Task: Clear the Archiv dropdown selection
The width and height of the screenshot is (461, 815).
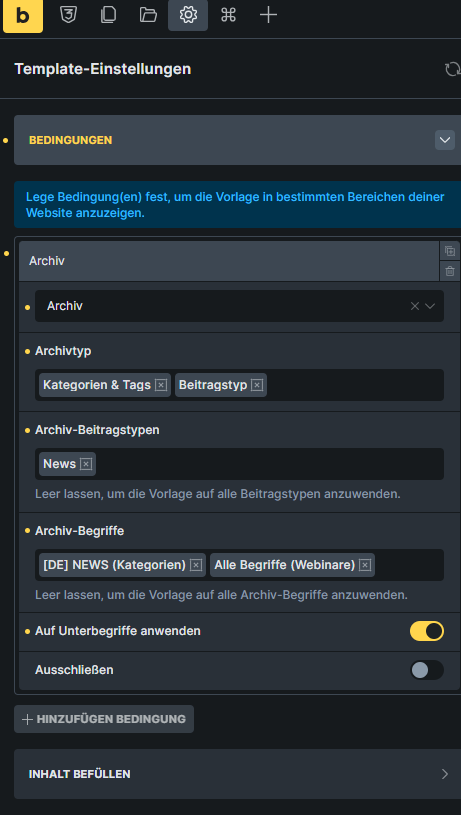Action: click(415, 306)
